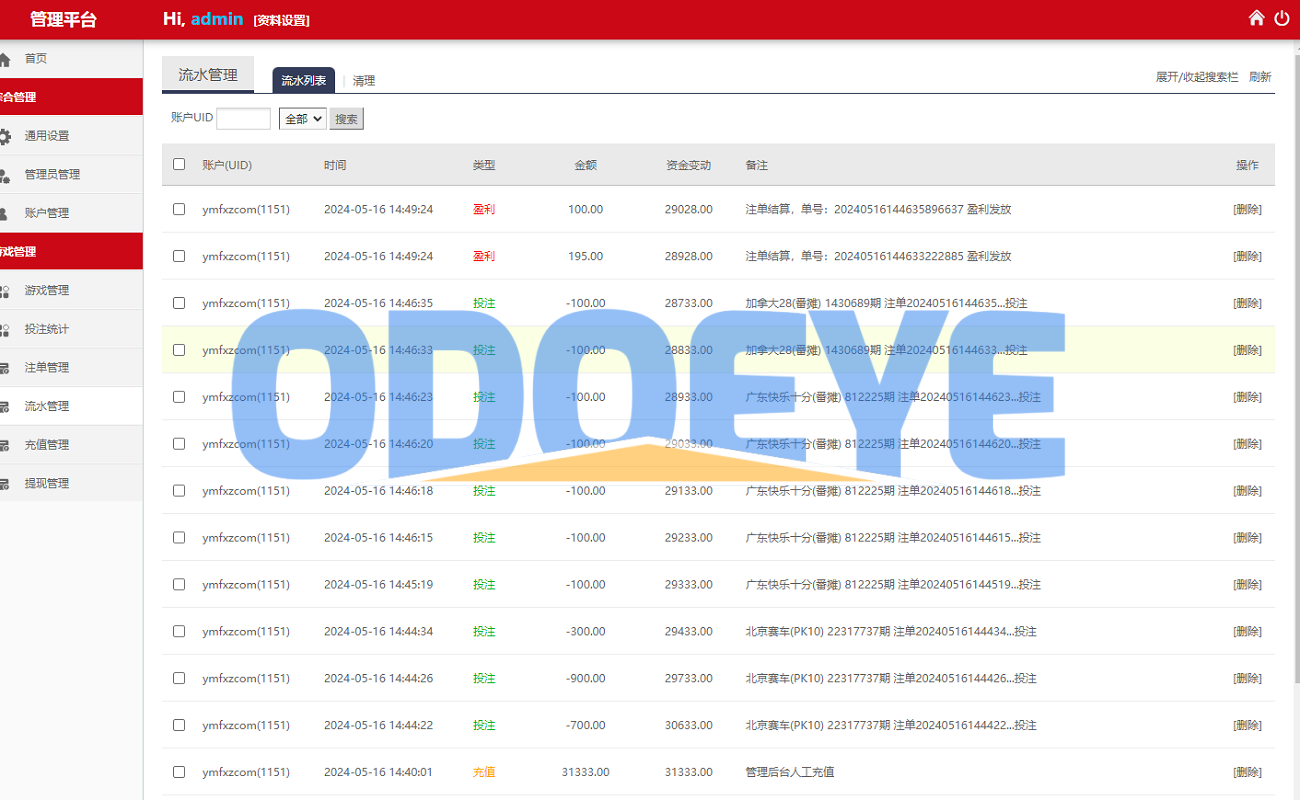This screenshot has height=800, width=1300.
Task: Check the 14:46:23 row checkbox
Action: (x=179, y=397)
